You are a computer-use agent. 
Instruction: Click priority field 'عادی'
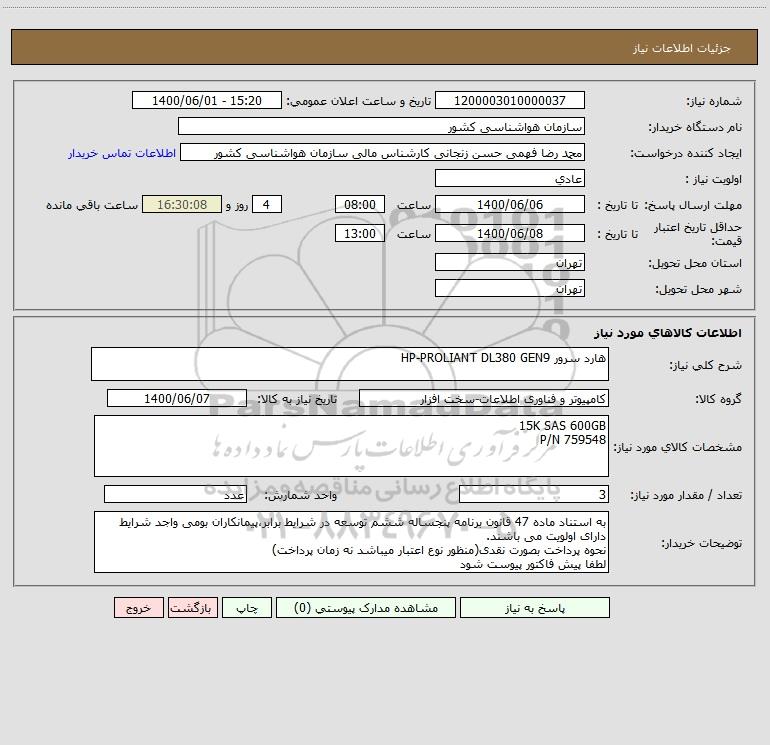click(510, 179)
